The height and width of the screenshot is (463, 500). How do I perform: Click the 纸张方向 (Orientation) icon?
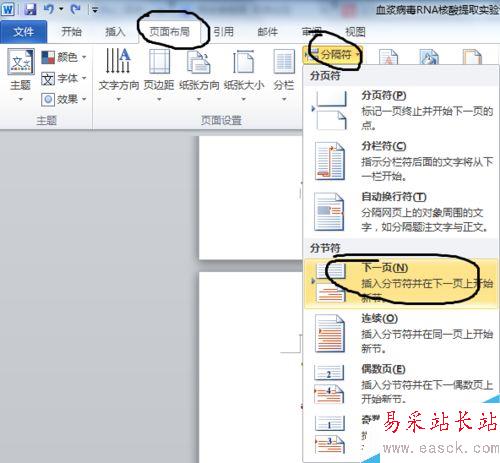199,62
